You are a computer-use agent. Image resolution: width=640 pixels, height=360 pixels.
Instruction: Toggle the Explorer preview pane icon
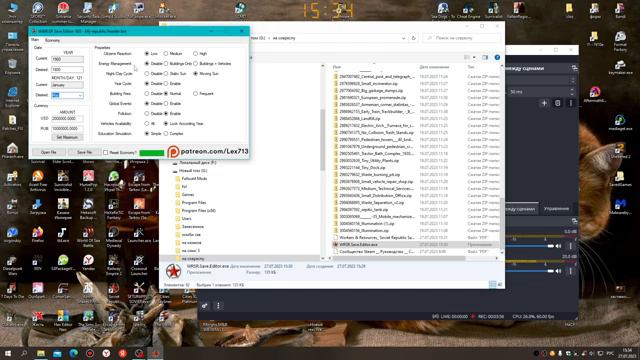click(x=485, y=58)
